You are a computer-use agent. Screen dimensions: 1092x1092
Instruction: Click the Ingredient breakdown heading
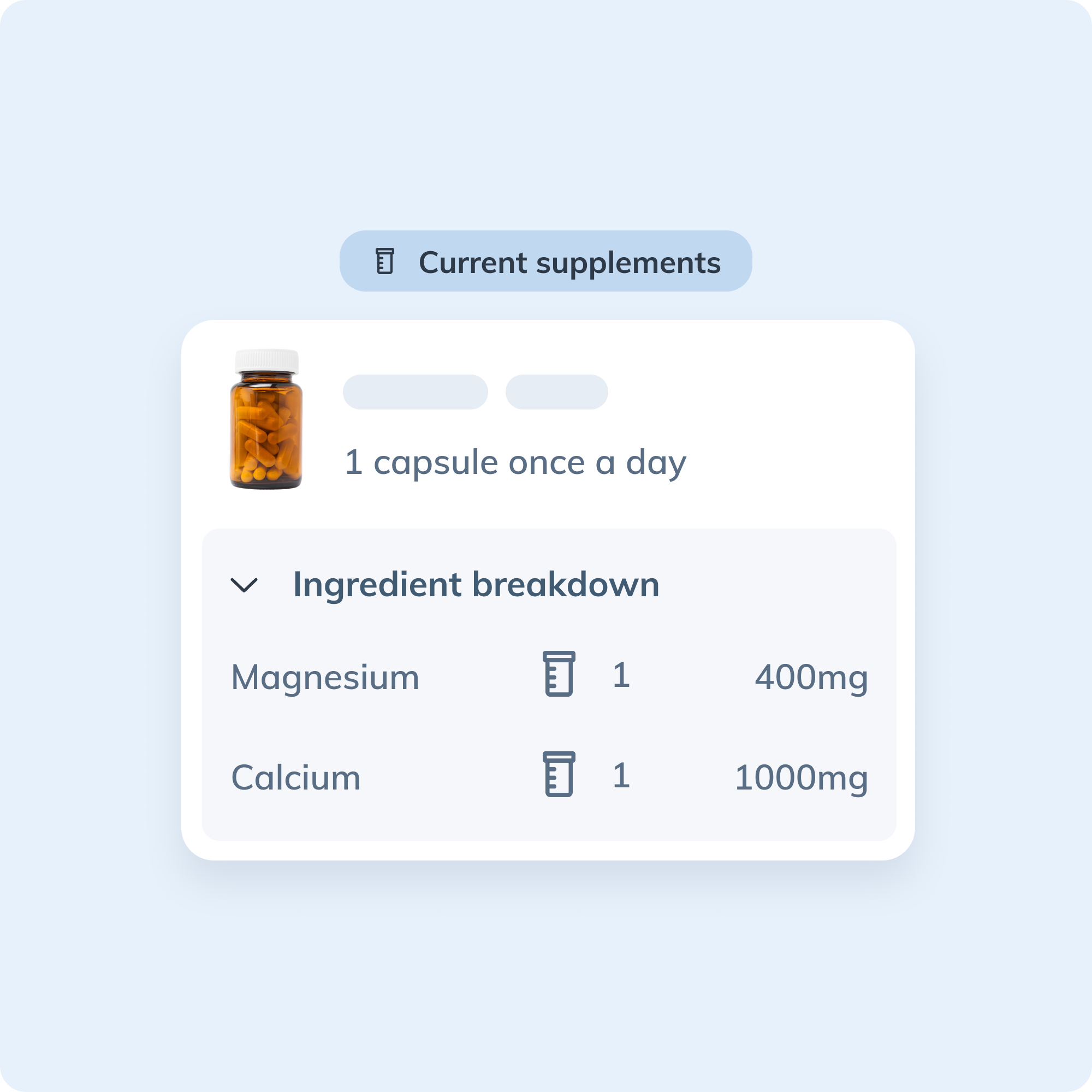pos(476,584)
